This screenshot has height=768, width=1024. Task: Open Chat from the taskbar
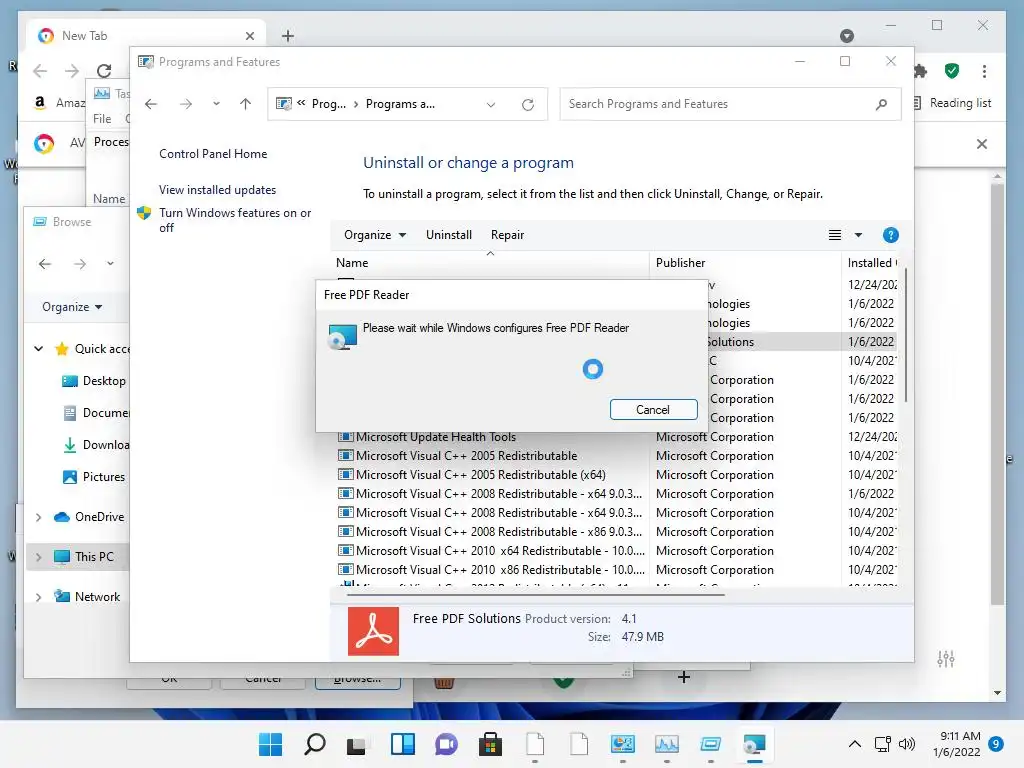tap(447, 744)
